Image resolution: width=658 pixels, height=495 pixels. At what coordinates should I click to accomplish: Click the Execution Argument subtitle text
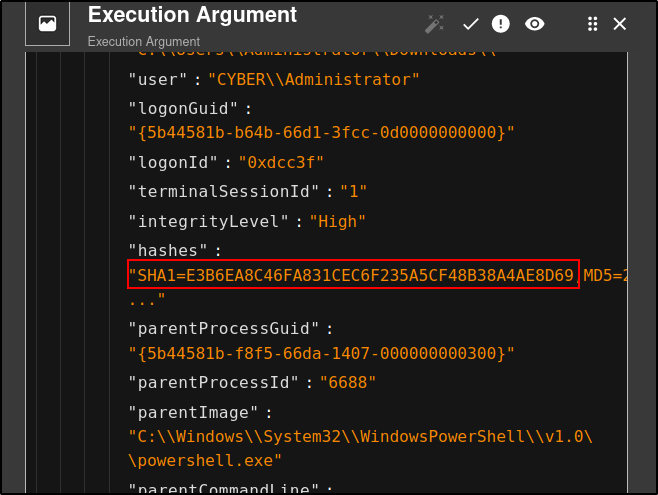point(144,42)
